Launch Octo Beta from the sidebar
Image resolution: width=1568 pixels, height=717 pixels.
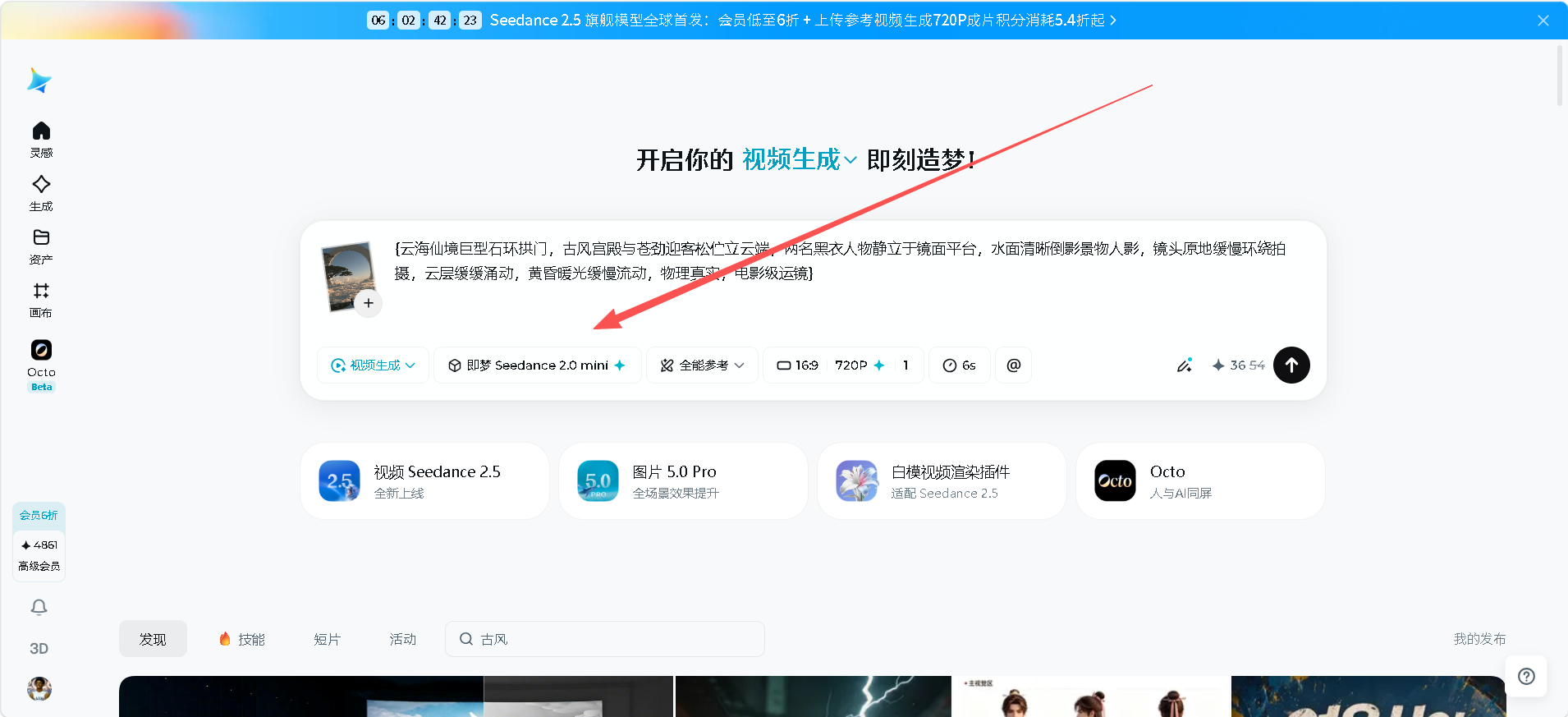[x=41, y=365]
